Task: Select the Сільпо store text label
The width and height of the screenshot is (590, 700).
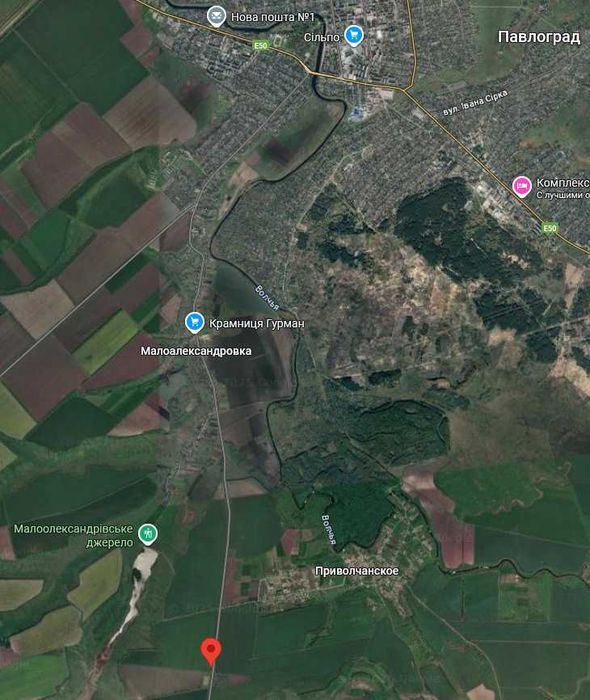Action: [322, 38]
